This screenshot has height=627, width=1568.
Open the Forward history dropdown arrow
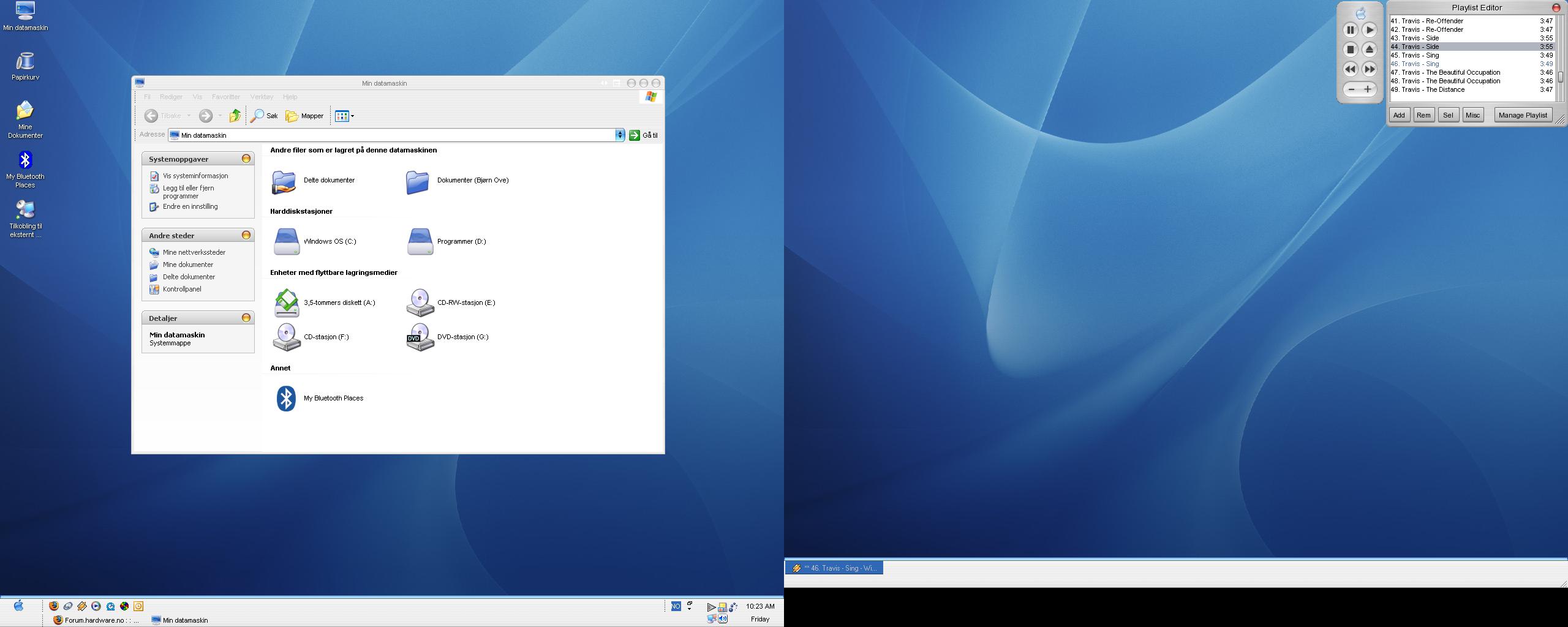[220, 116]
